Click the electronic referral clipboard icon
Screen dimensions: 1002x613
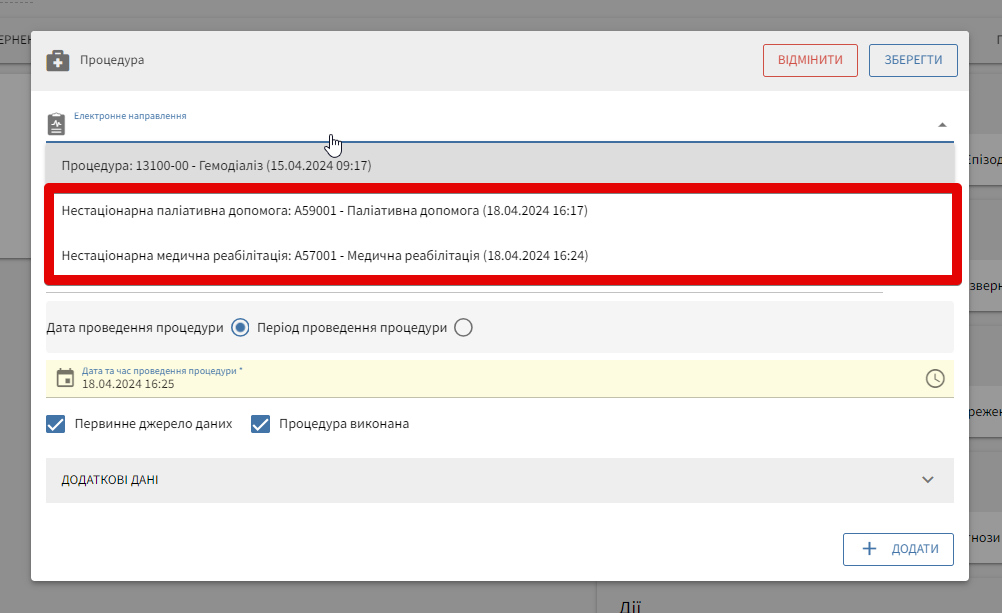pos(57,124)
